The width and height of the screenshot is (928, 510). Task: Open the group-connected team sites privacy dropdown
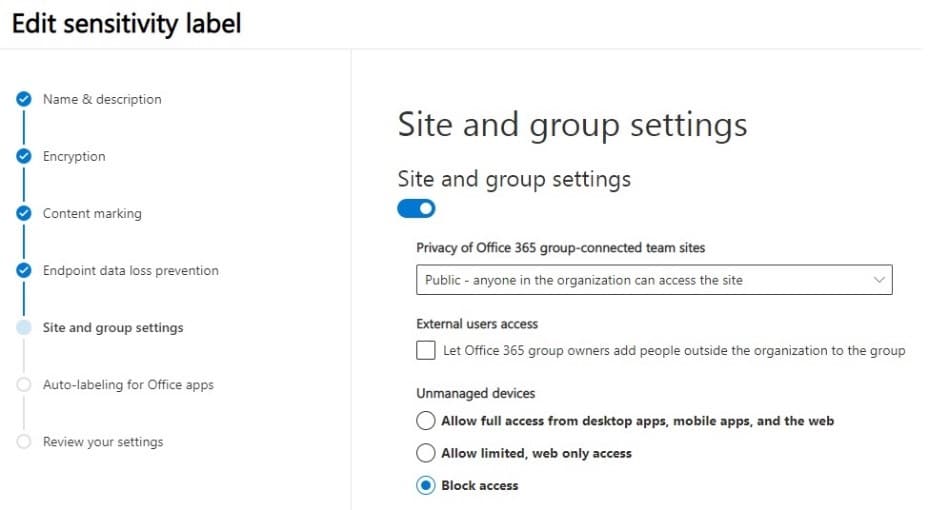(654, 280)
